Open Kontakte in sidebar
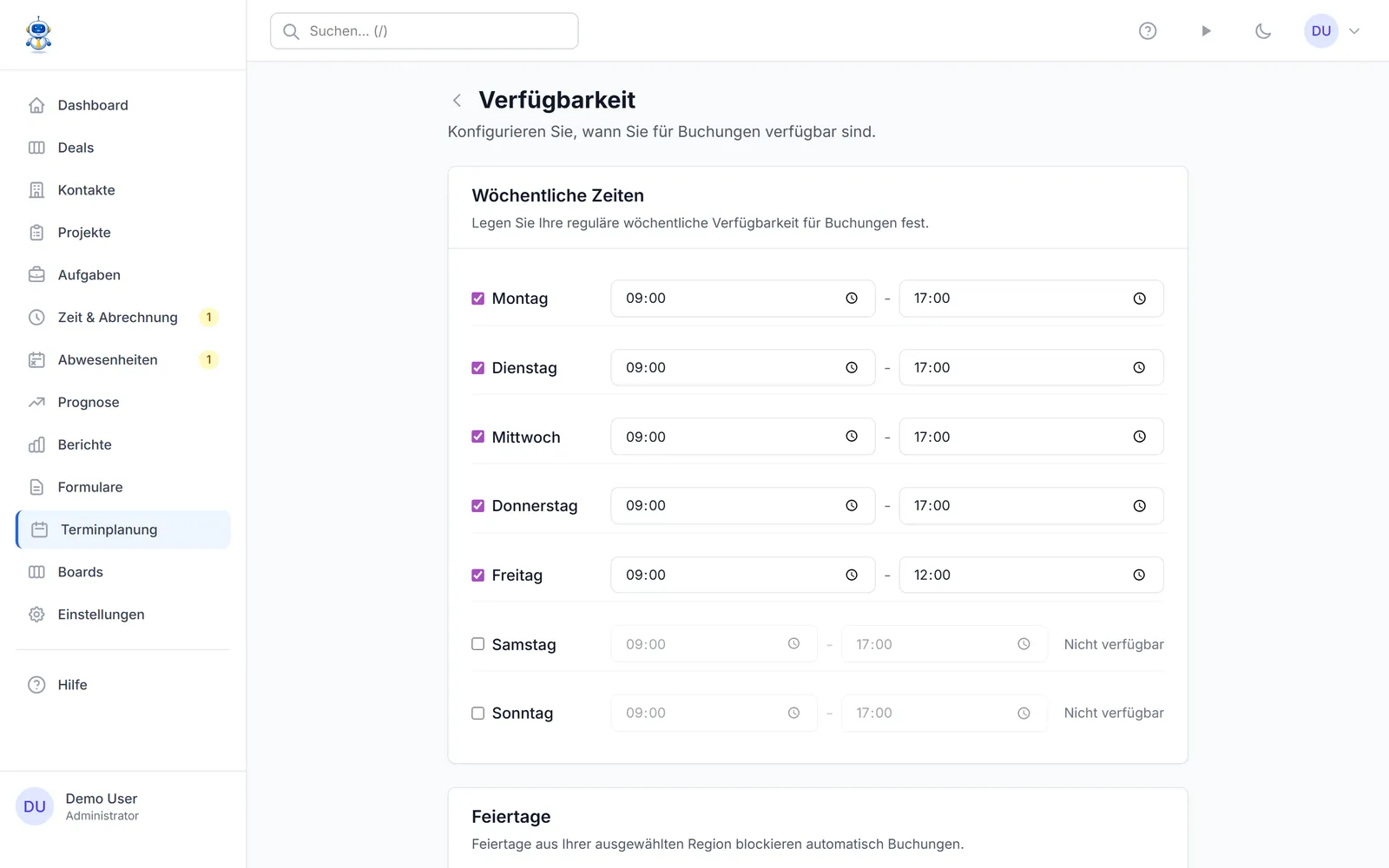This screenshot has height=868, width=1389. coord(123,190)
